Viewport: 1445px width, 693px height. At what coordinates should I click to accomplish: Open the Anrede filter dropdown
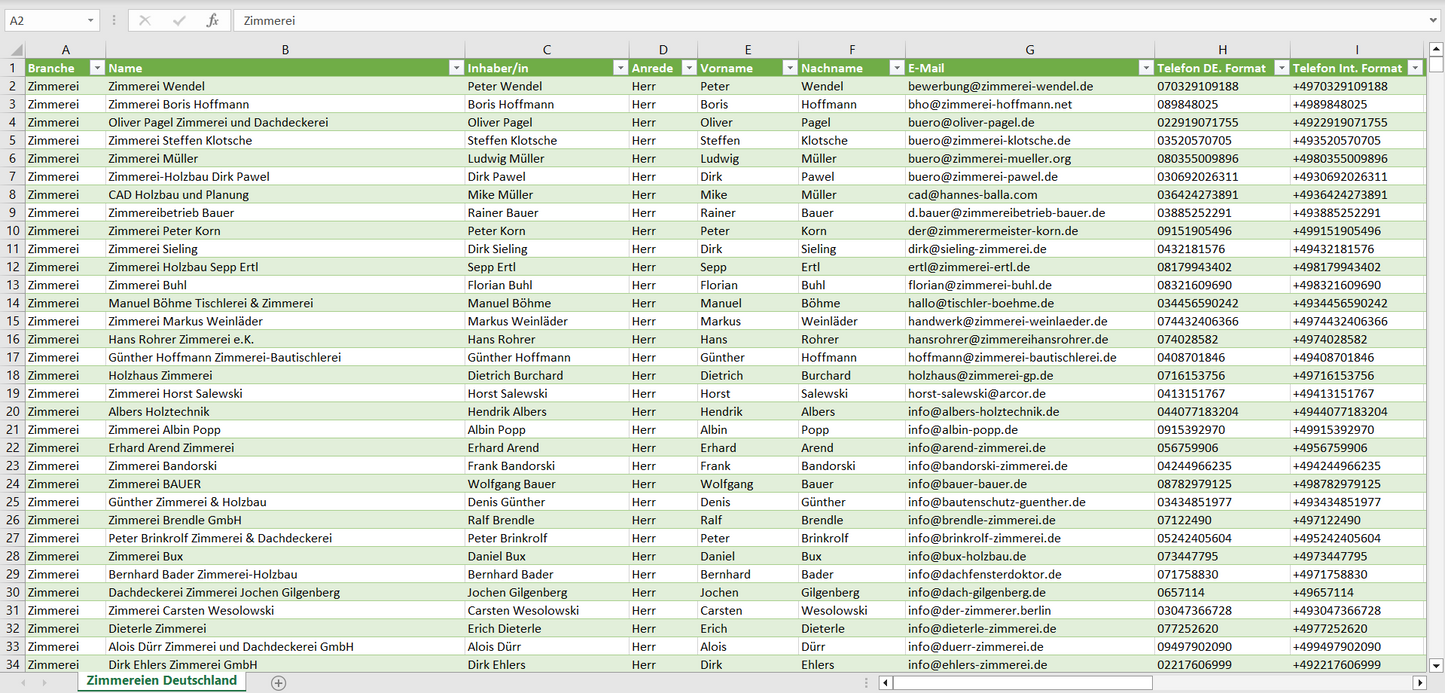click(688, 68)
